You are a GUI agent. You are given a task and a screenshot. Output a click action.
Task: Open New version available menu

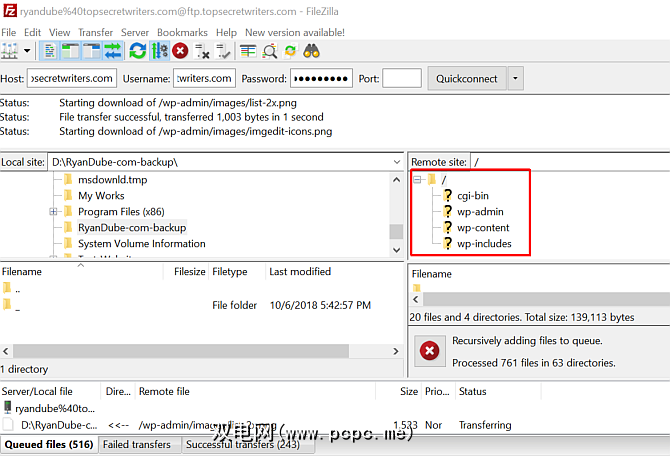point(295,32)
